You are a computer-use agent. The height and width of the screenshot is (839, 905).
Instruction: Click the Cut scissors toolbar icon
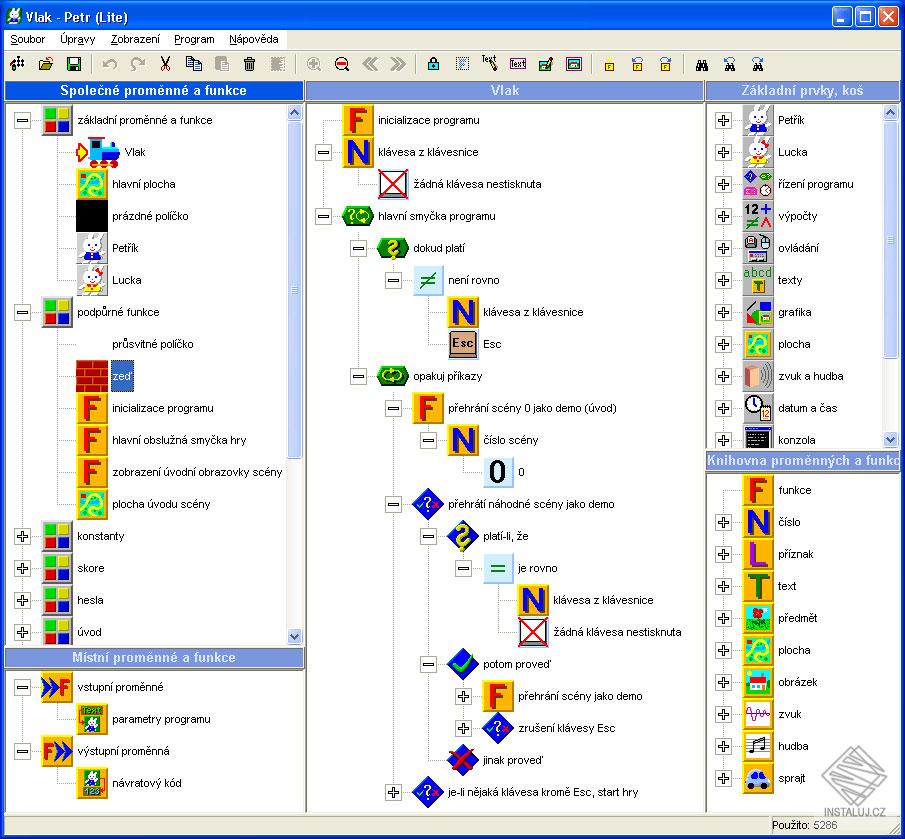[165, 64]
